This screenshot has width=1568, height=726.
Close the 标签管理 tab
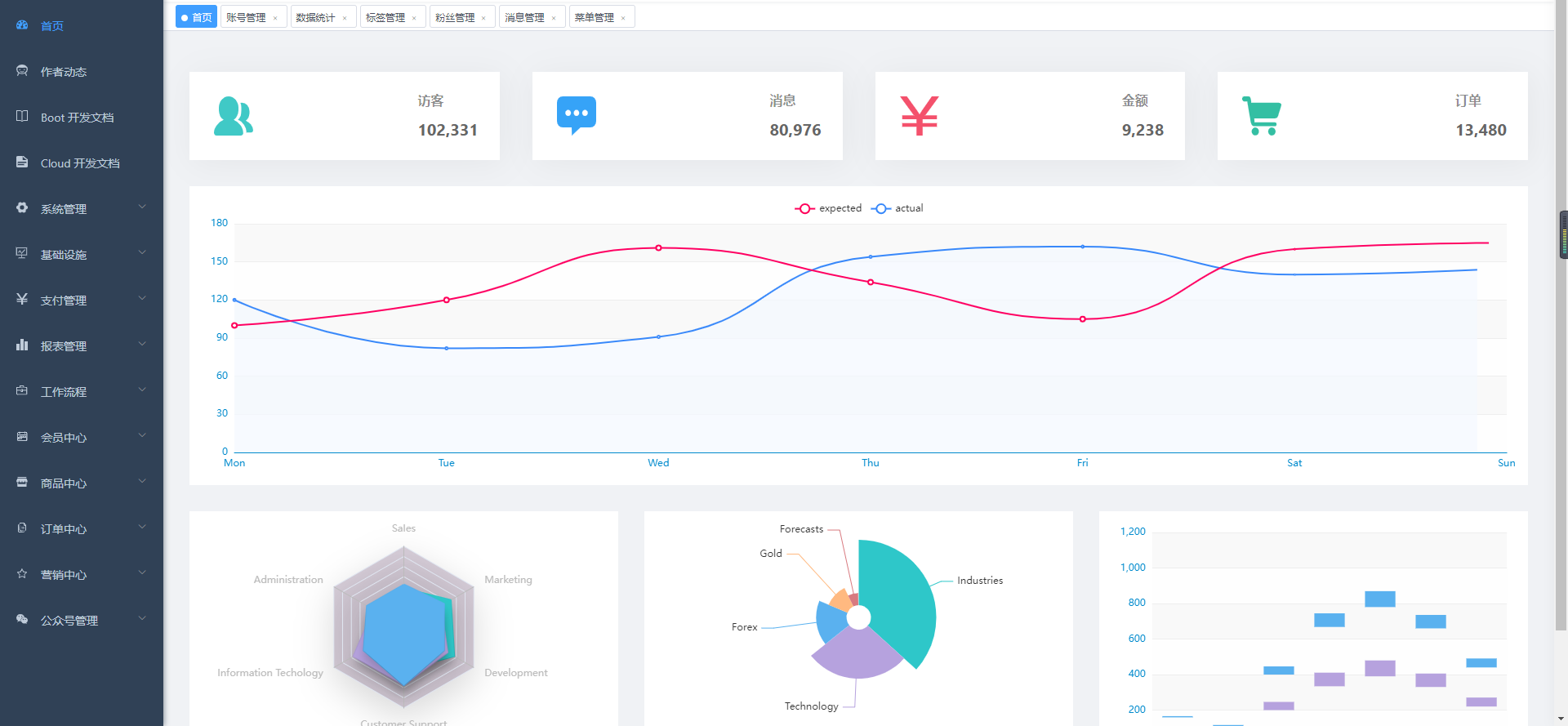(x=414, y=18)
